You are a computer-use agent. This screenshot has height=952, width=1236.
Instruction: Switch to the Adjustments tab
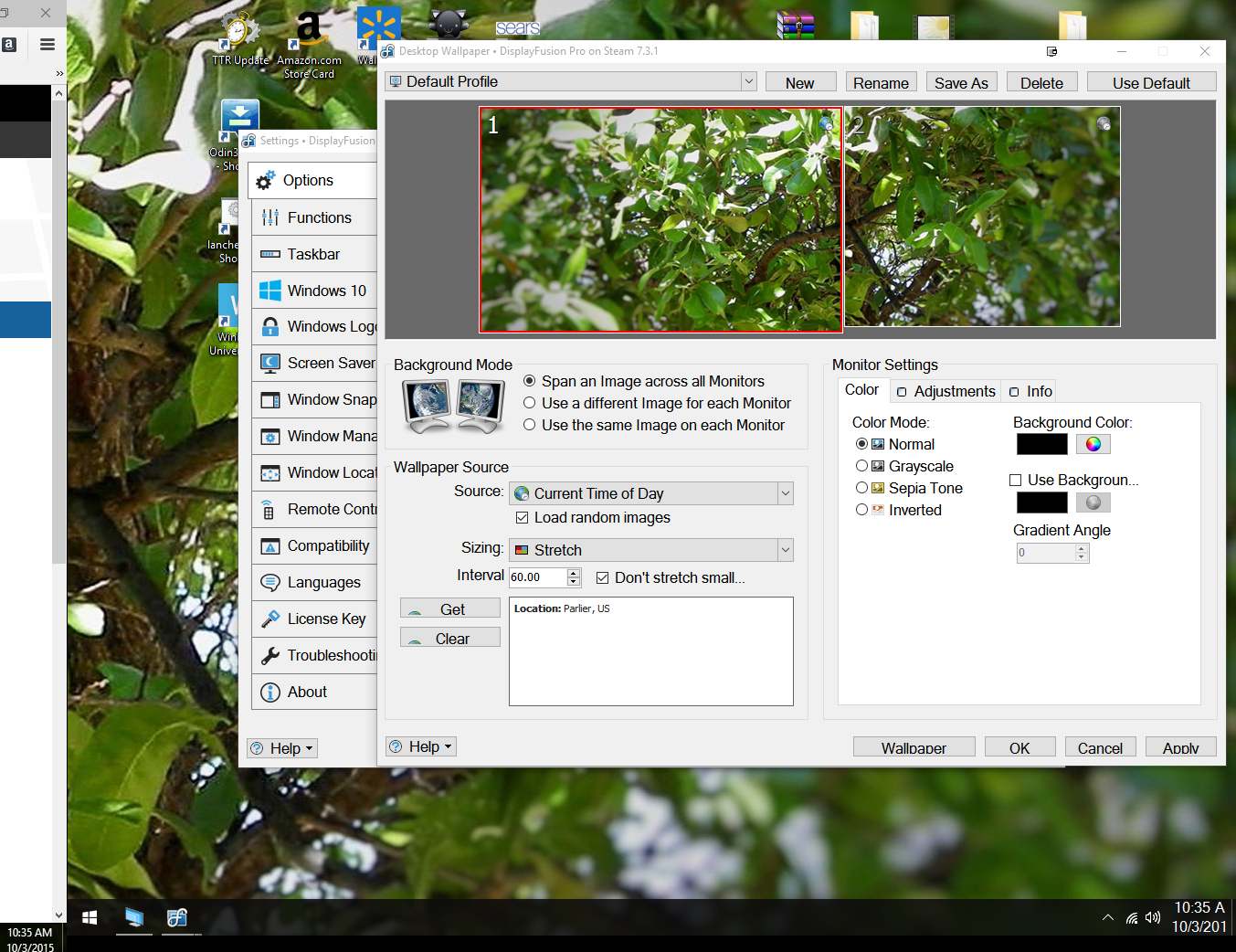[x=946, y=391]
